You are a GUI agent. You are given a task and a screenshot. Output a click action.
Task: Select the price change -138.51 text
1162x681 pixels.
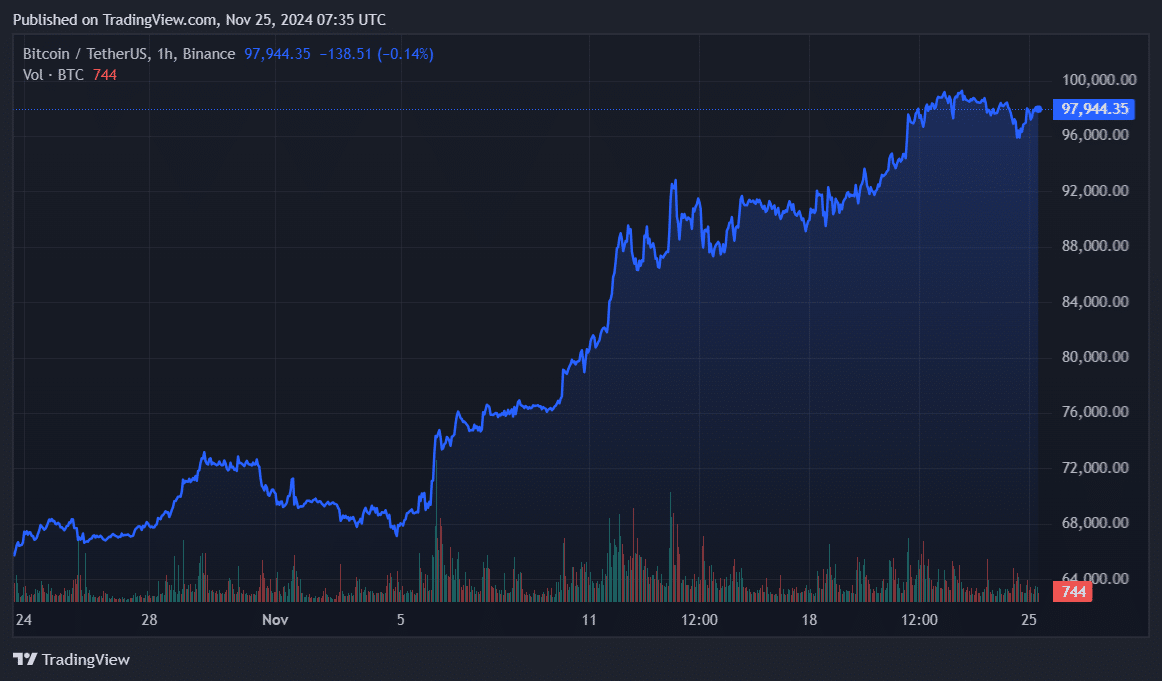pyautogui.click(x=346, y=53)
